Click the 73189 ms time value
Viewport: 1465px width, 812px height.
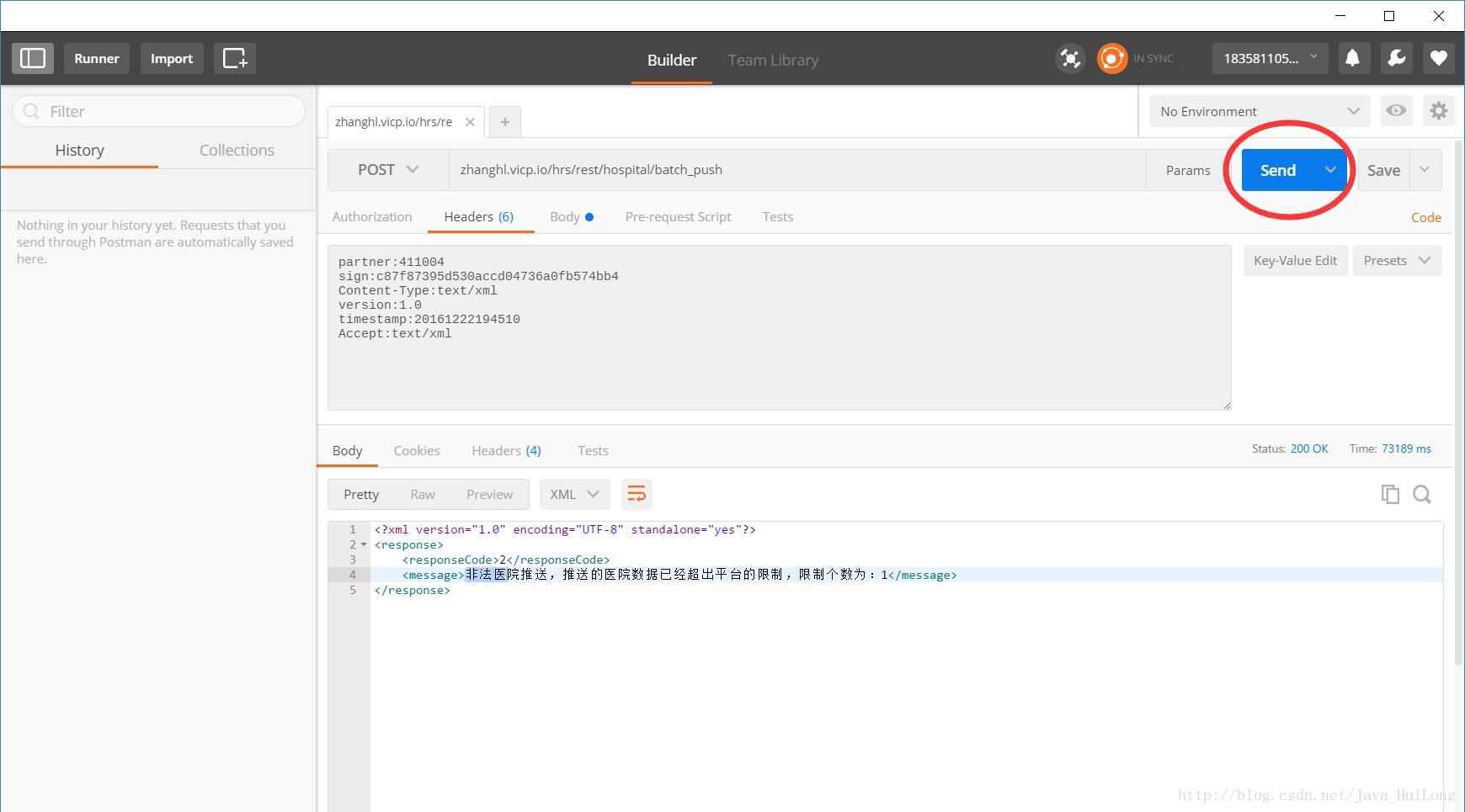tap(1406, 448)
